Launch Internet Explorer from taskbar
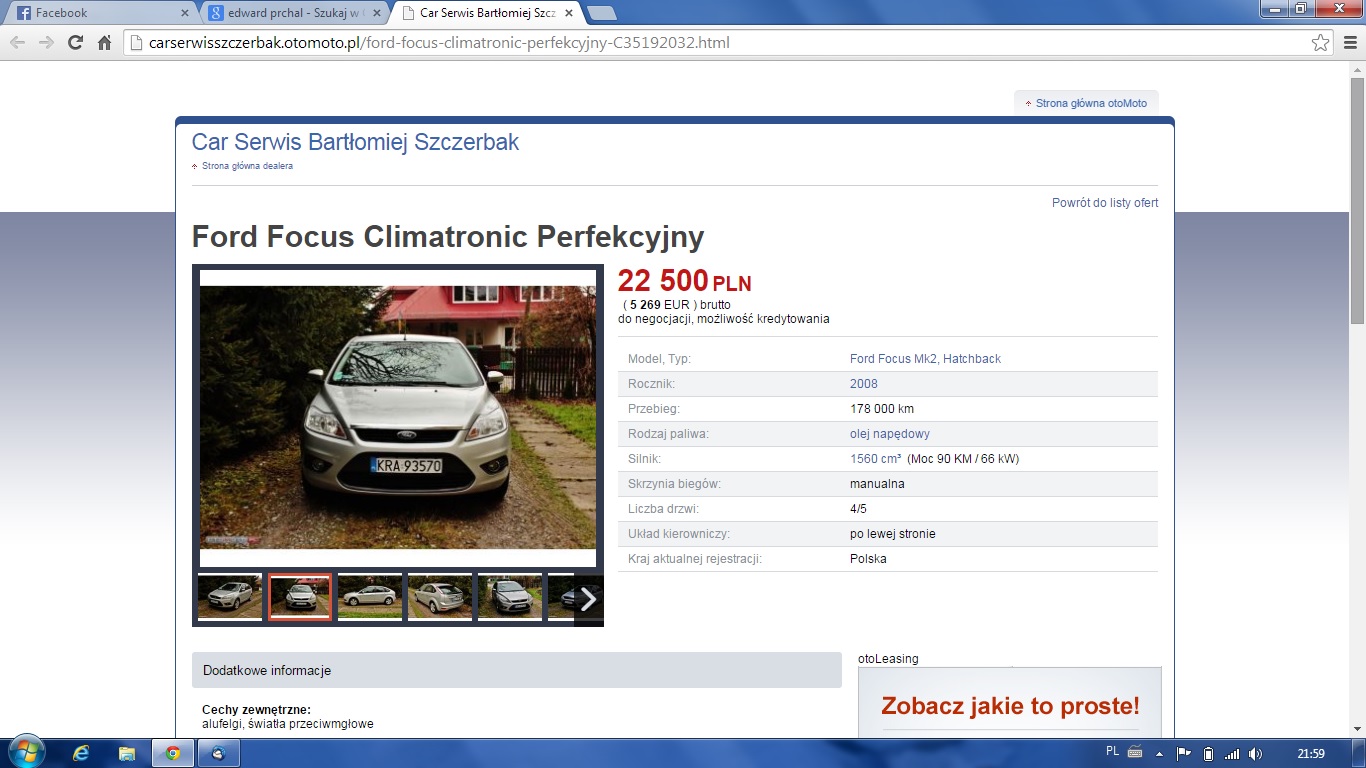Screen dimensions: 1366x768 (x=82, y=753)
